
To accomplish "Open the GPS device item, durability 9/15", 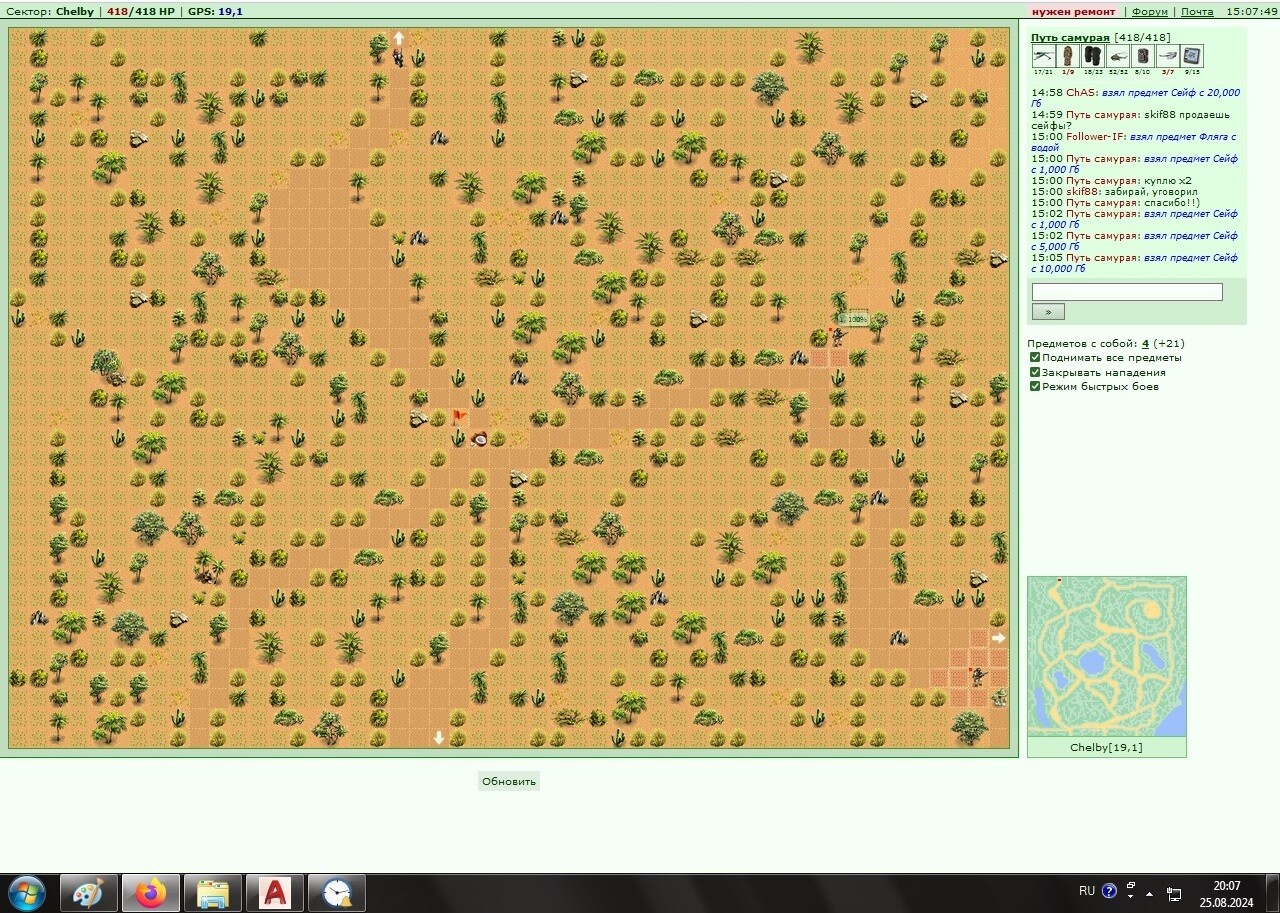I will [1192, 56].
